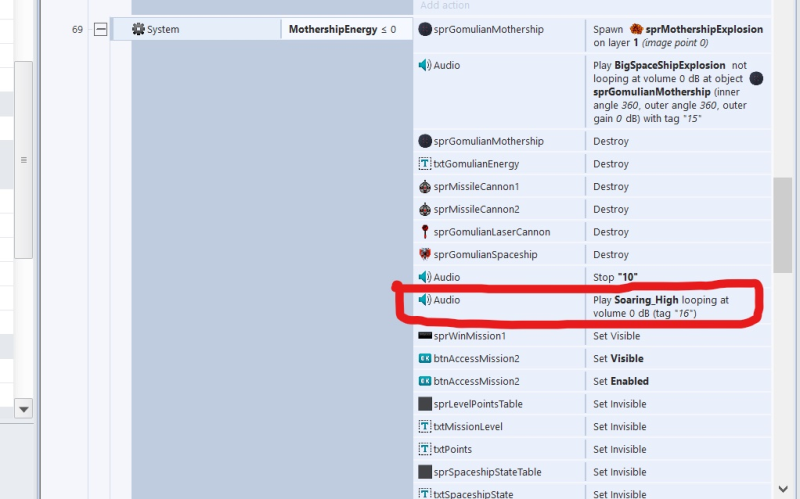Select the MothershipEnergy ≤ 0 condition
800x499 pixels.
(342, 30)
